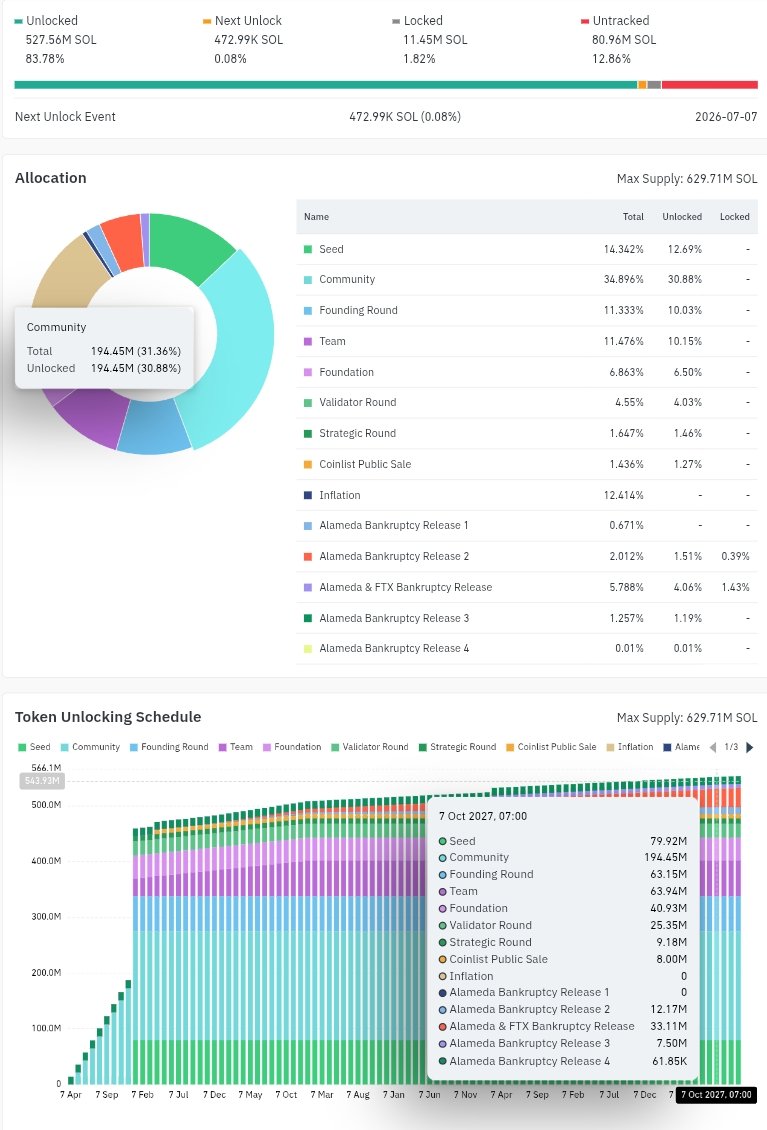767x1130 pixels.
Task: Click the Next Unlock Event date 2026-07-07
Action: [x=726, y=117]
